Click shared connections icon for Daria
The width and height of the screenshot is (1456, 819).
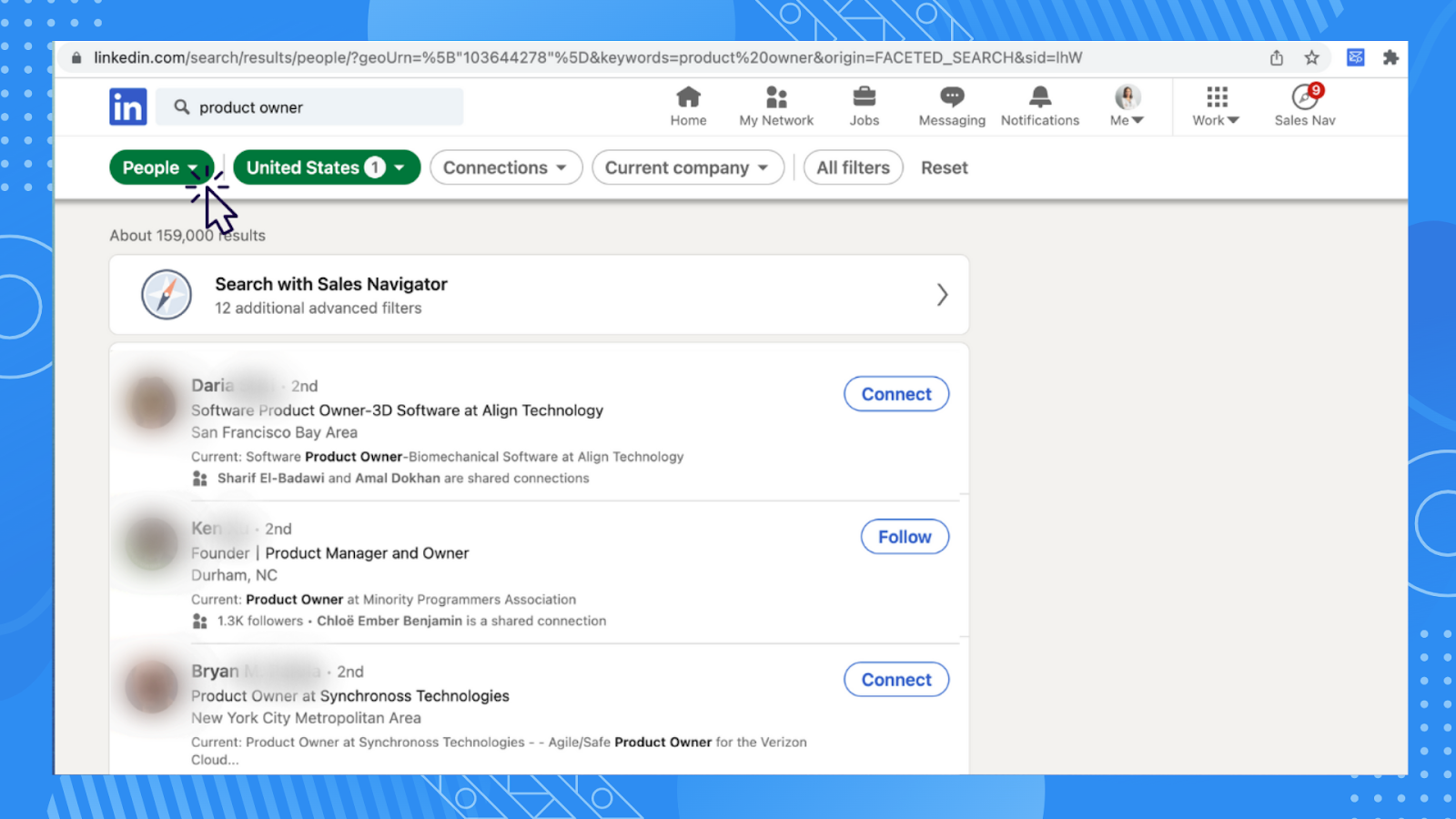200,479
